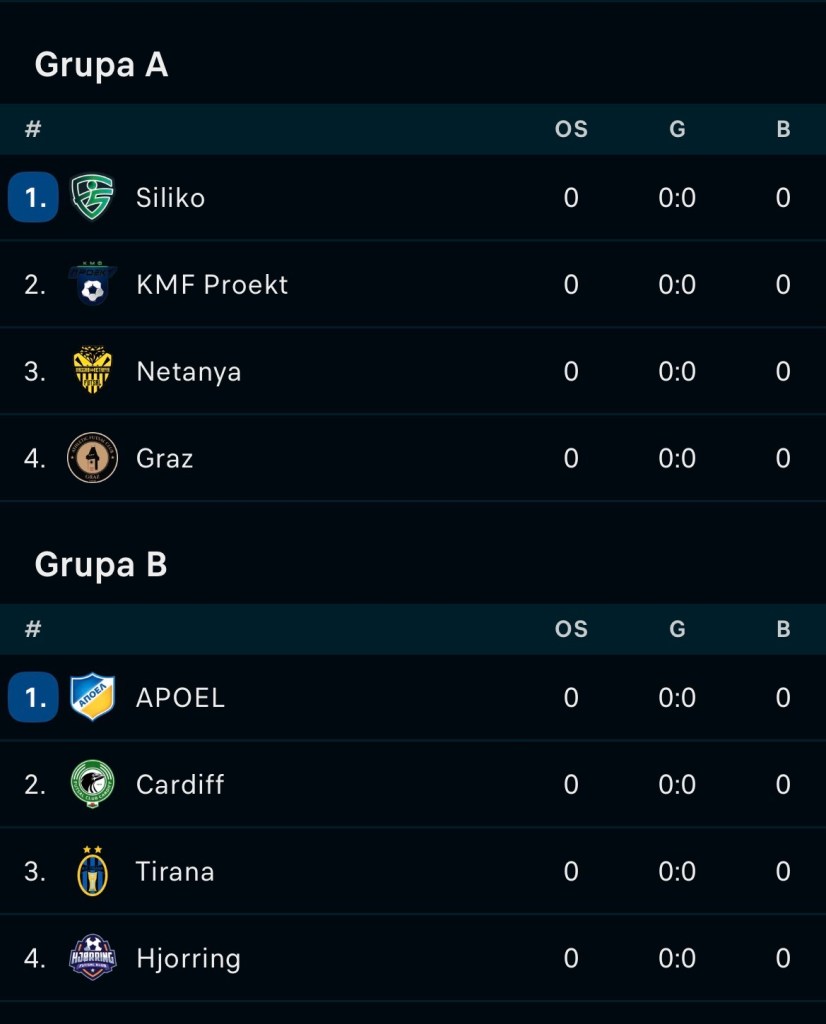The width and height of the screenshot is (826, 1024).
Task: Open the KMF Proekt team page
Action: [x=212, y=285]
